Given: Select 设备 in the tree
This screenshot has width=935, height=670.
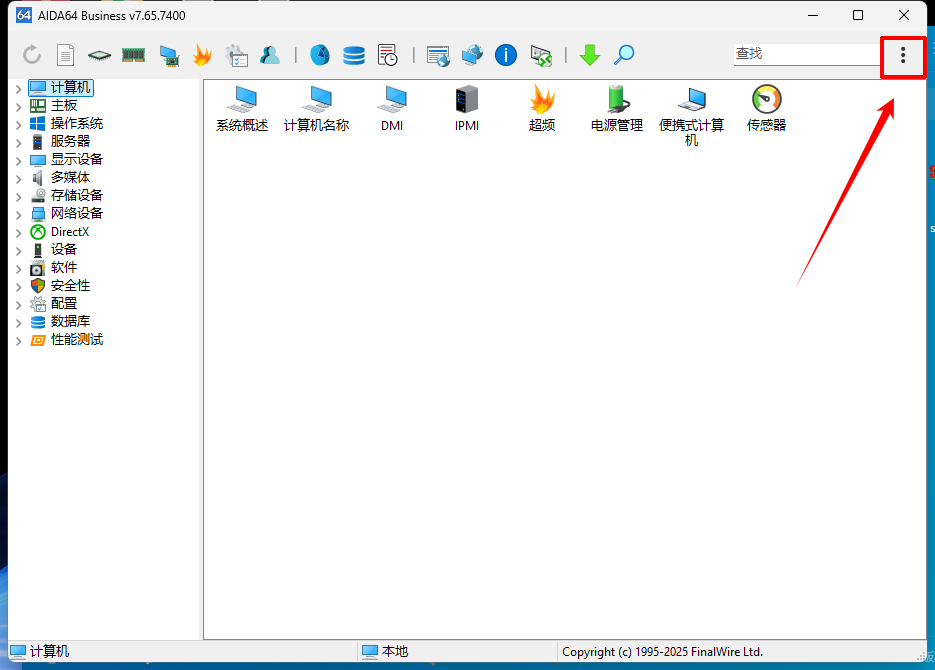Looking at the screenshot, I should (x=54, y=249).
